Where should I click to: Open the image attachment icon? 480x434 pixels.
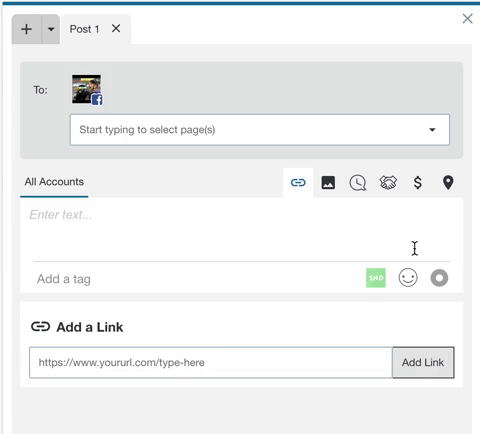pyautogui.click(x=328, y=183)
